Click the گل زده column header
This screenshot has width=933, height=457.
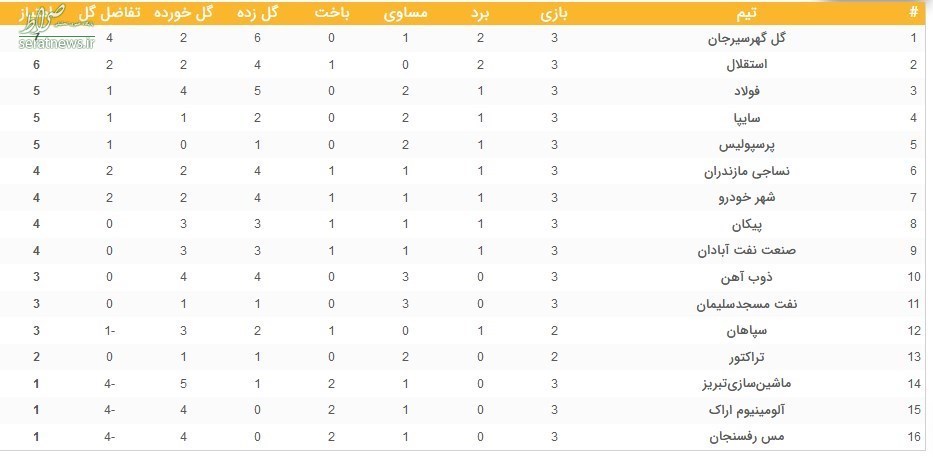(x=256, y=14)
